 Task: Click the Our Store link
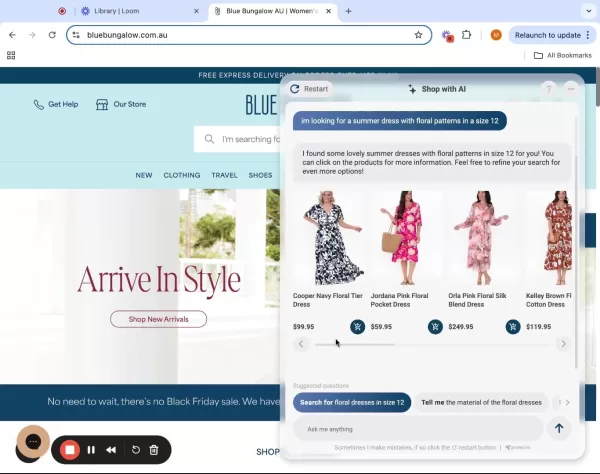click(x=121, y=104)
